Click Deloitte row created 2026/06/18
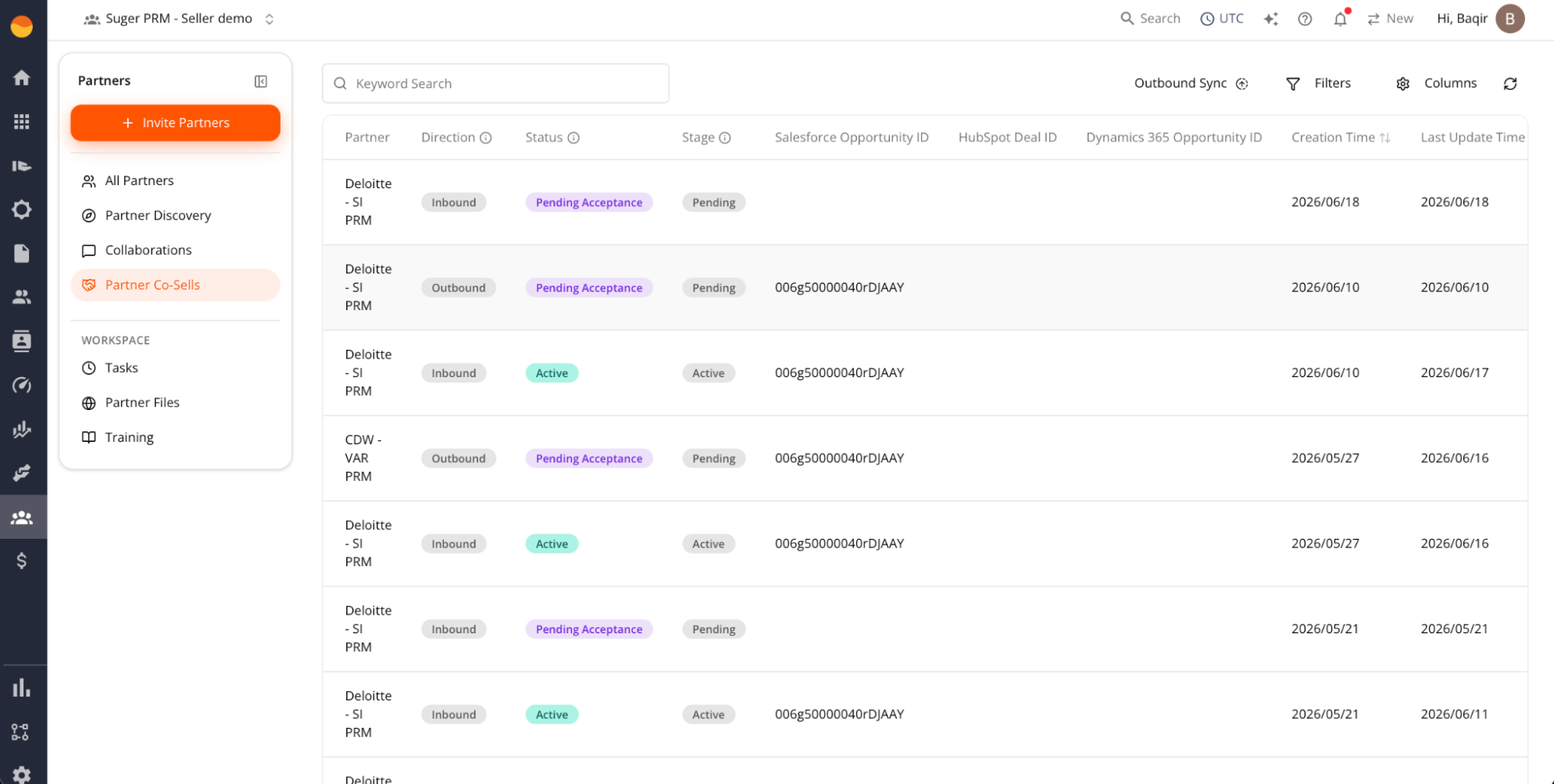This screenshot has height=784, width=1554. click(925, 202)
